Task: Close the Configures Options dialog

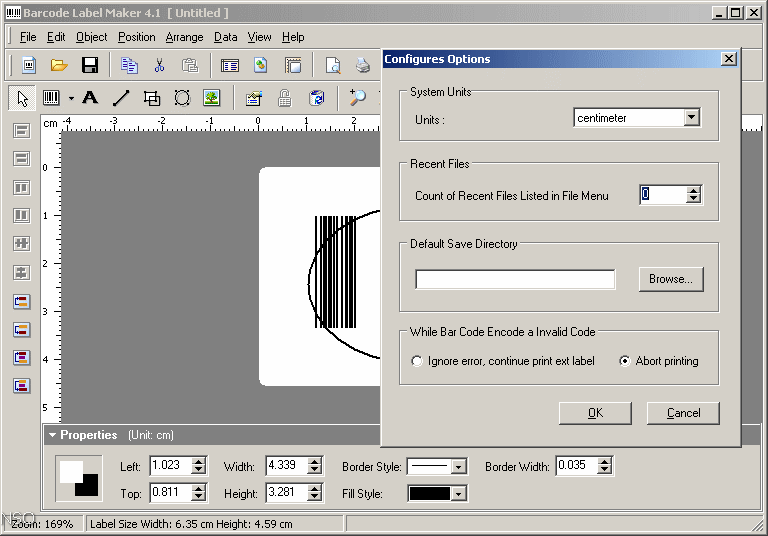Action: (729, 59)
